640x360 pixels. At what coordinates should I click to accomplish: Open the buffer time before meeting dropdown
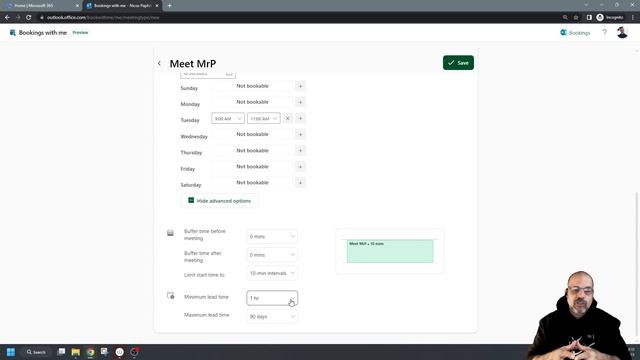[272, 236]
